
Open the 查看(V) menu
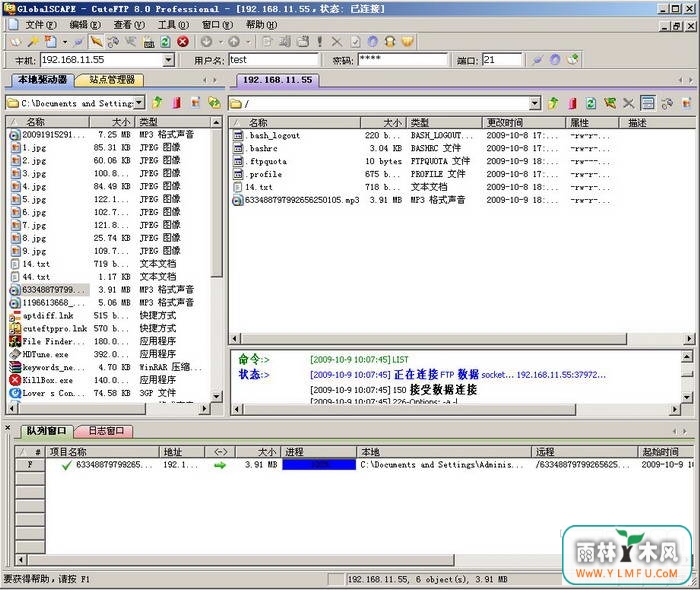[129, 25]
